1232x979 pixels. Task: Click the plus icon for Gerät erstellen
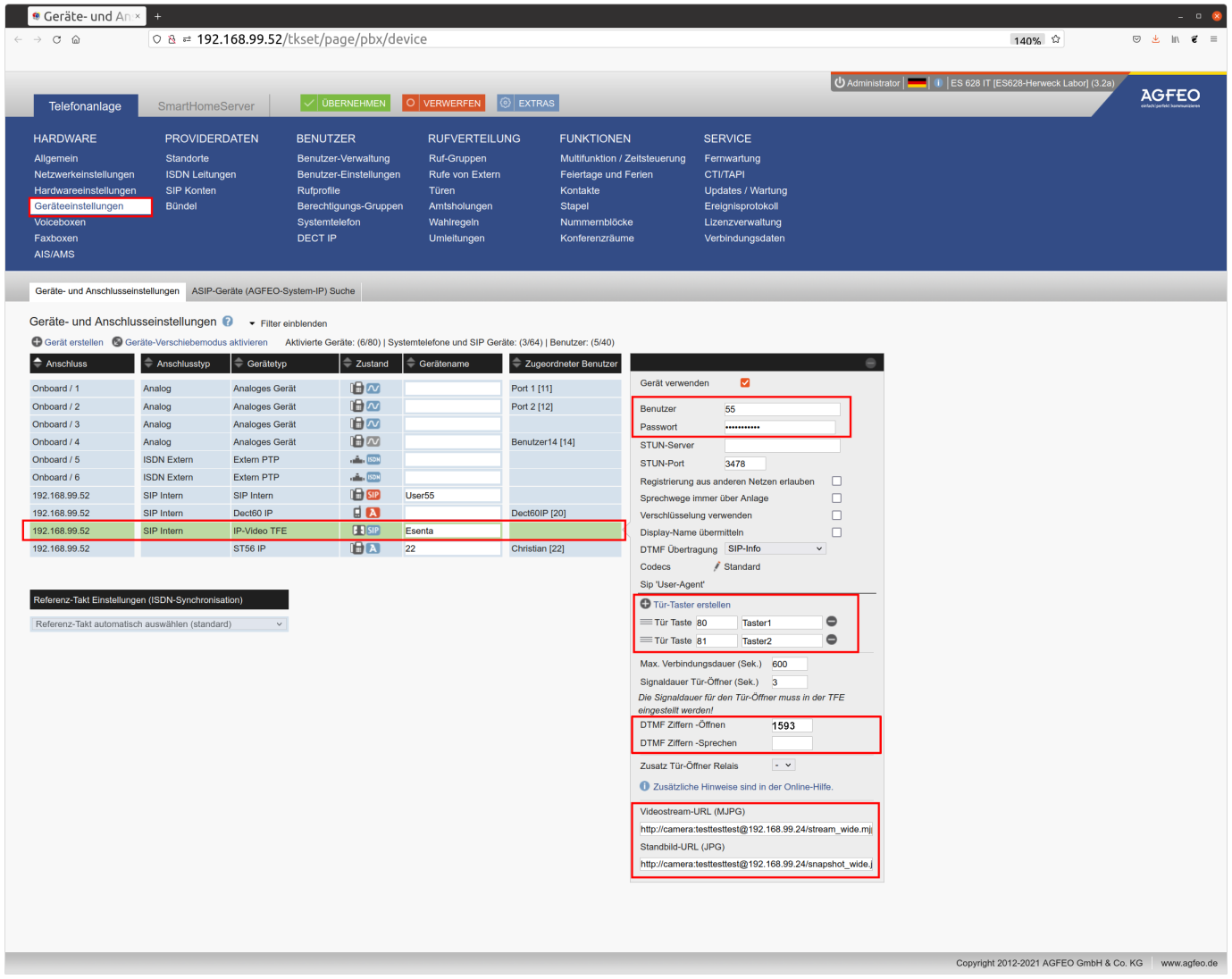tap(38, 342)
